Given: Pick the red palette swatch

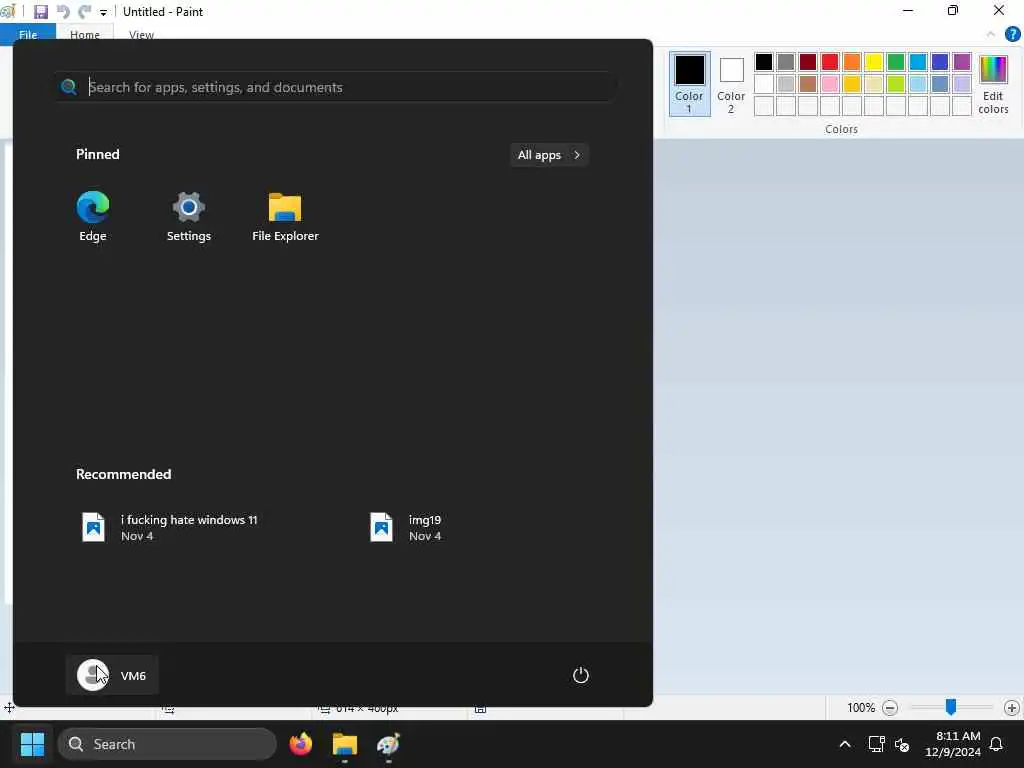Looking at the screenshot, I should click(x=830, y=62).
